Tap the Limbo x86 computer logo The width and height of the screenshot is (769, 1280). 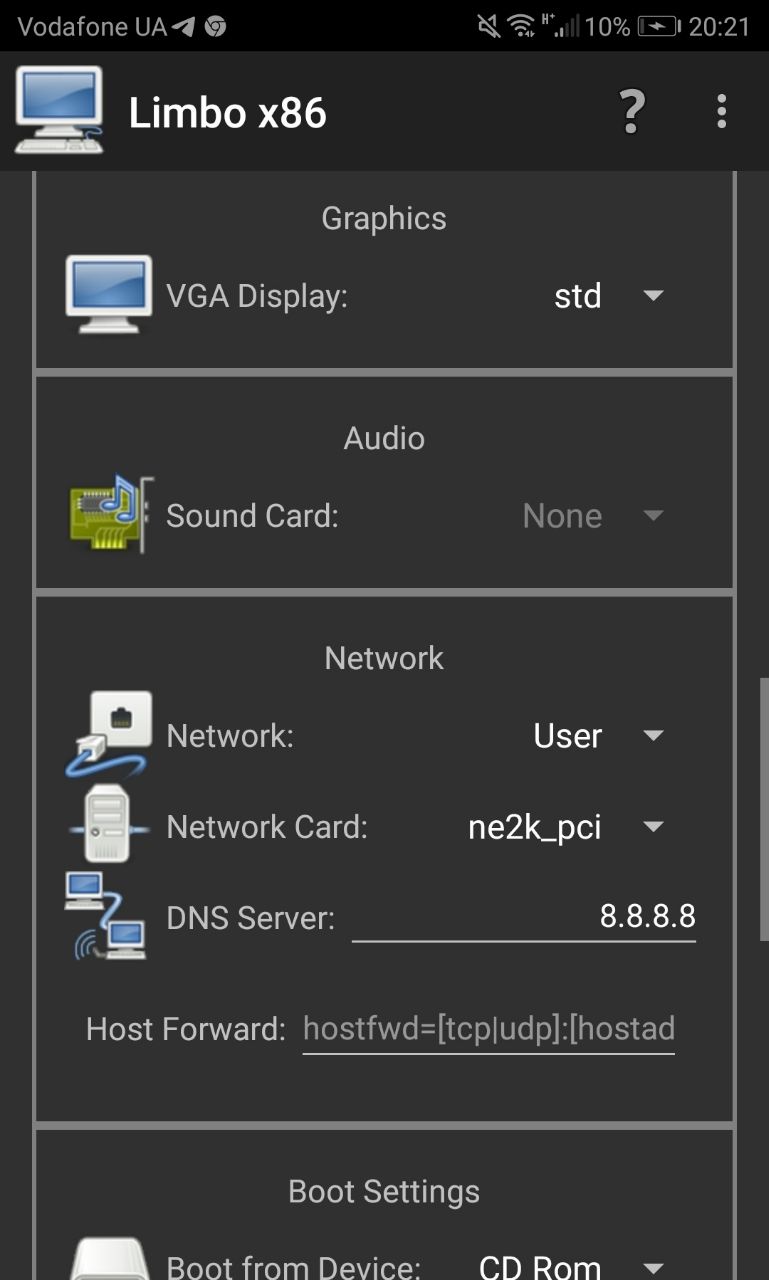point(59,110)
